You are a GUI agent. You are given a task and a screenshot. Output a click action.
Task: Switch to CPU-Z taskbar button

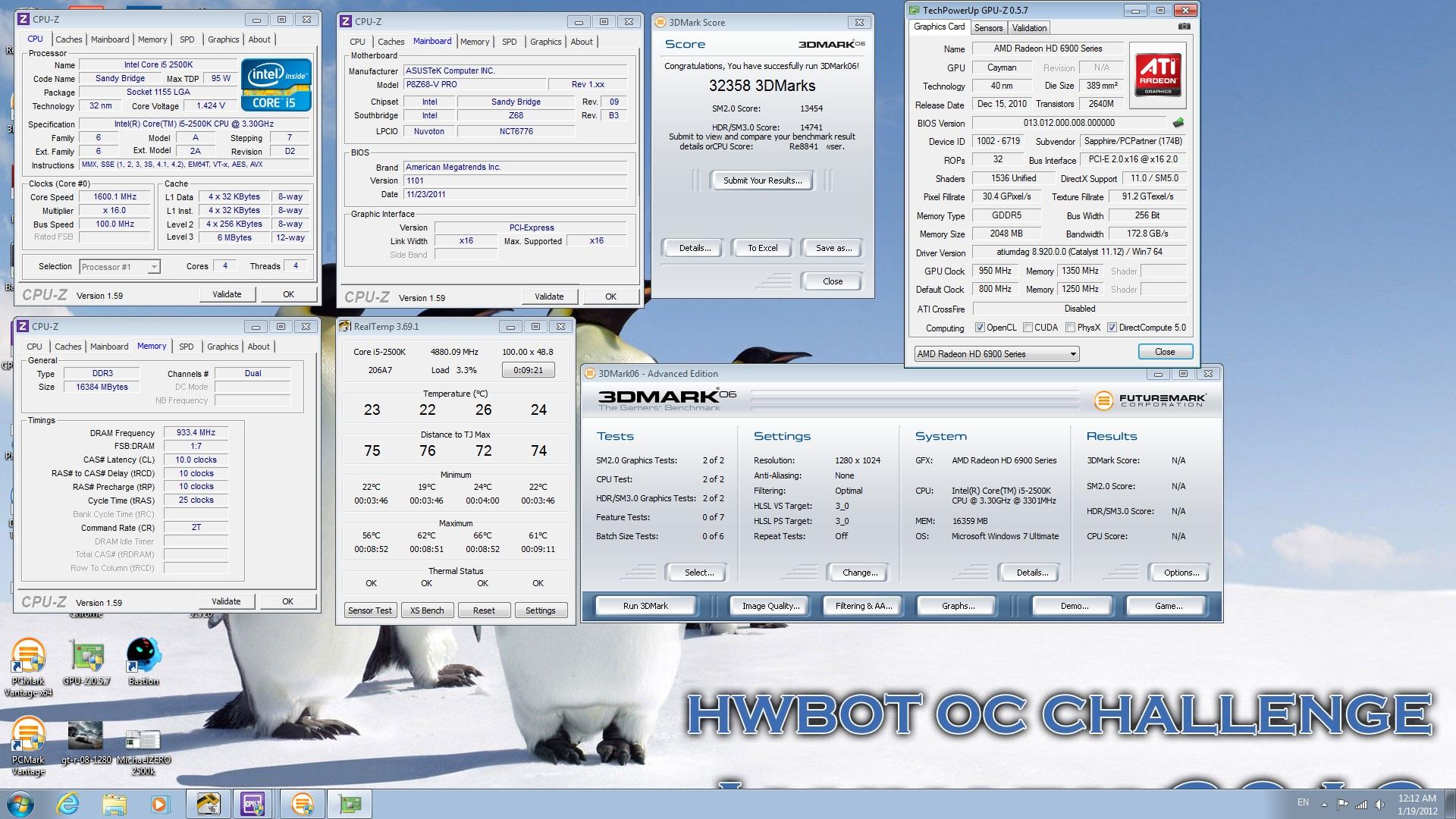click(x=253, y=804)
